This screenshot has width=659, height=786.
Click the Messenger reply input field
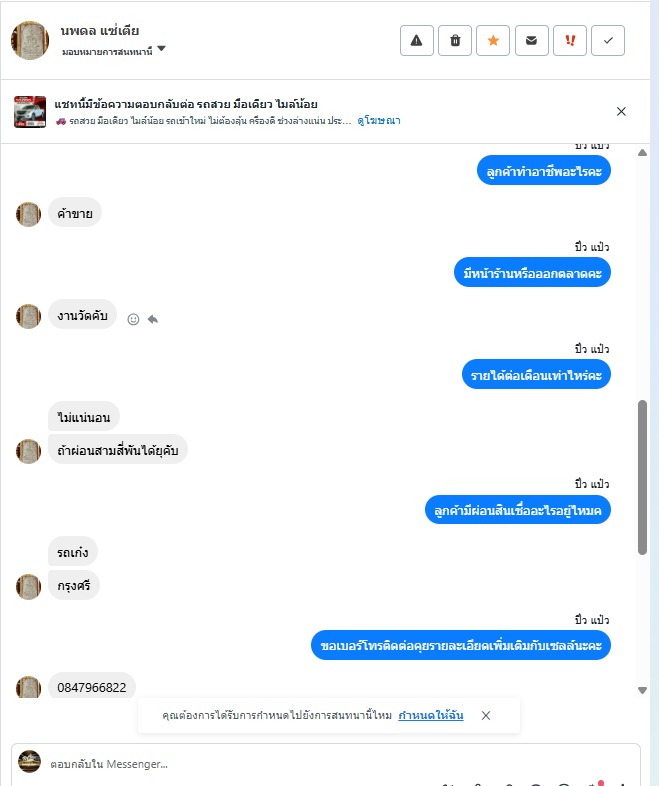click(x=326, y=764)
